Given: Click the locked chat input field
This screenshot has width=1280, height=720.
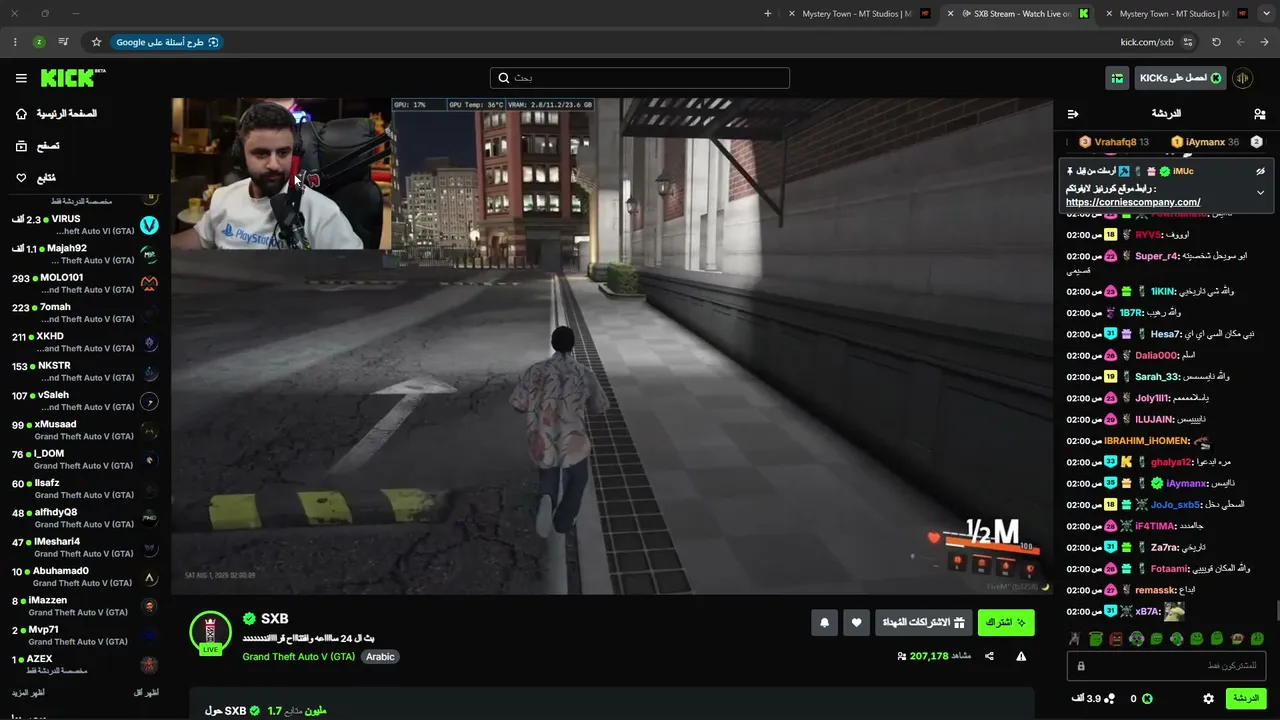Looking at the screenshot, I should pyautogui.click(x=1167, y=665).
